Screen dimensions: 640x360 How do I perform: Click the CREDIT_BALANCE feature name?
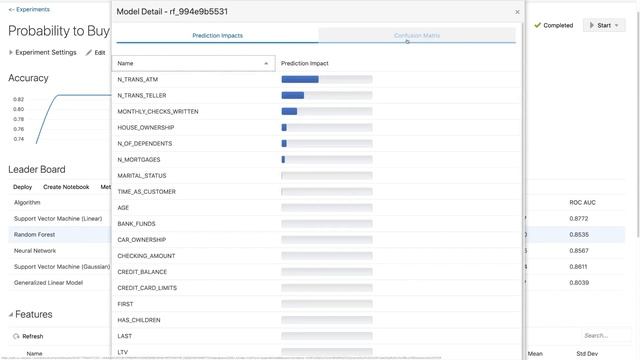pyautogui.click(x=142, y=272)
